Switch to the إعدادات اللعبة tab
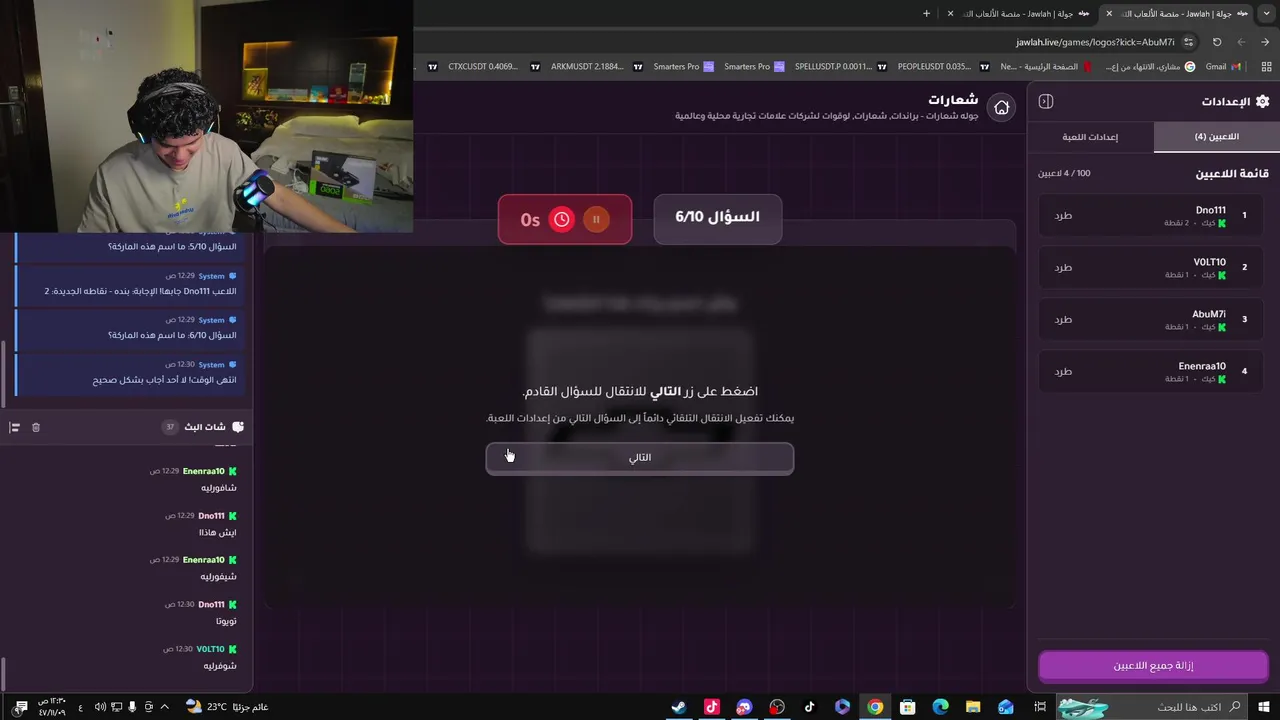Screen dimensions: 1280x720 pos(1090,137)
